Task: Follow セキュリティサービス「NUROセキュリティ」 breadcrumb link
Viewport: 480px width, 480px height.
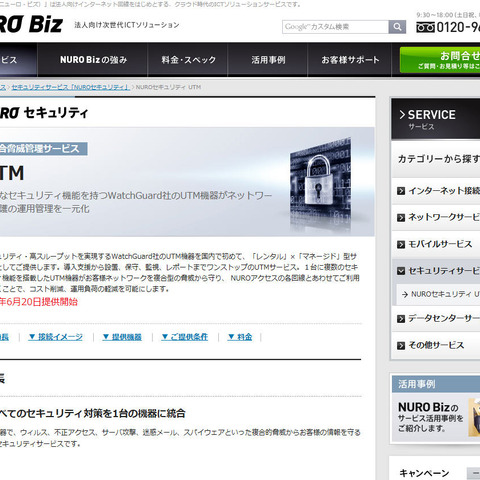Action: click(x=70, y=87)
